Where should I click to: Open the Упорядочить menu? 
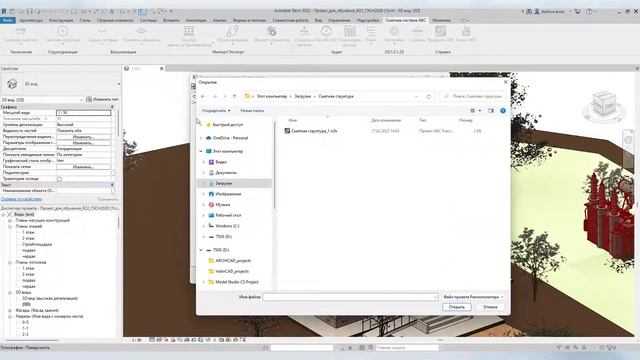click(216, 111)
